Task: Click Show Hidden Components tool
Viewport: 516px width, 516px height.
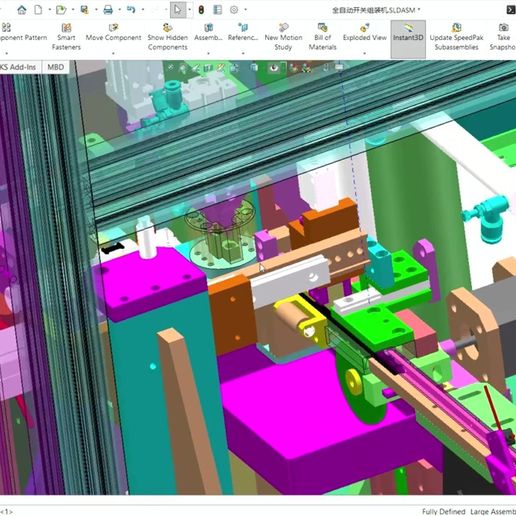Action: pyautogui.click(x=168, y=37)
